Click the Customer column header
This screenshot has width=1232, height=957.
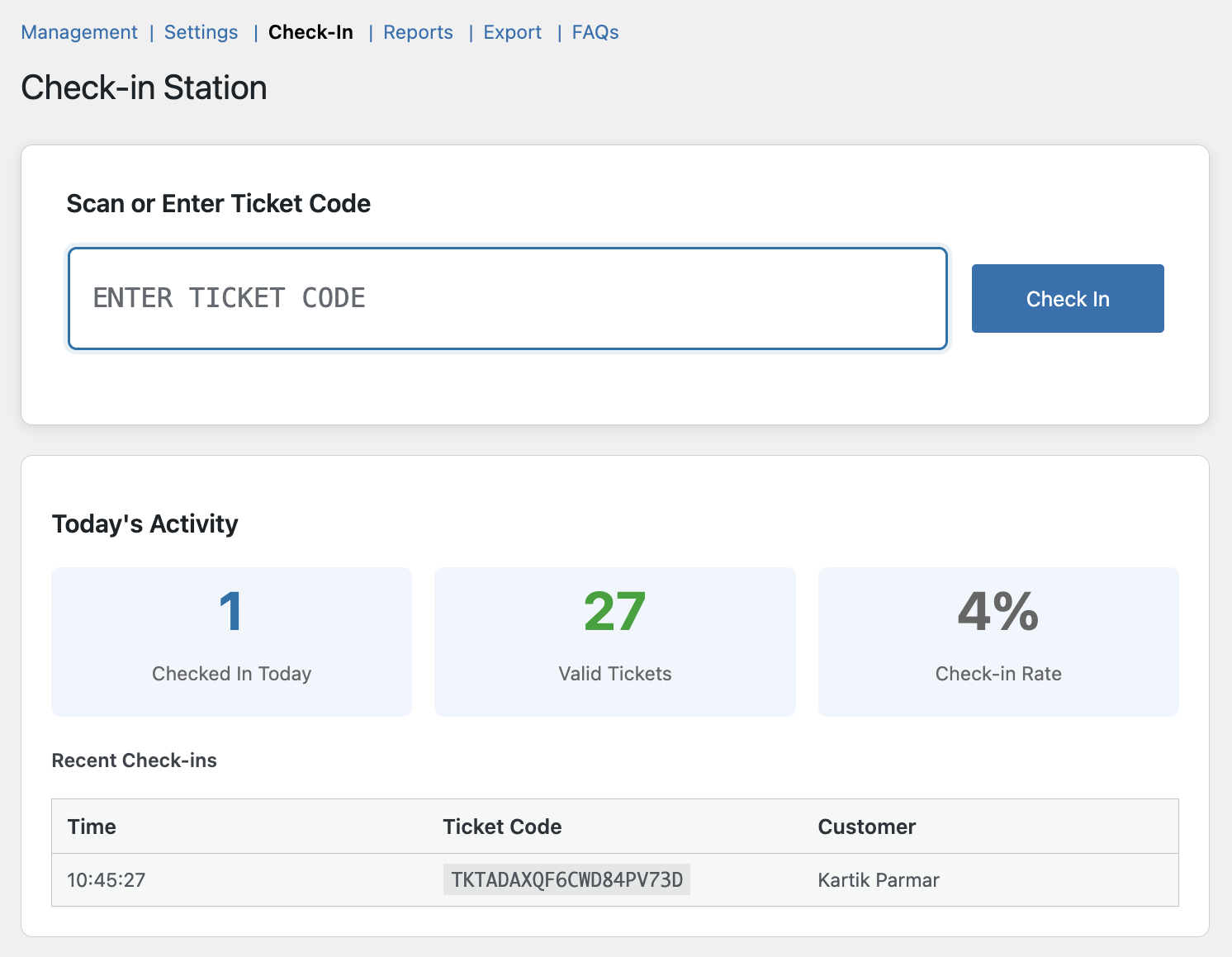coord(867,827)
